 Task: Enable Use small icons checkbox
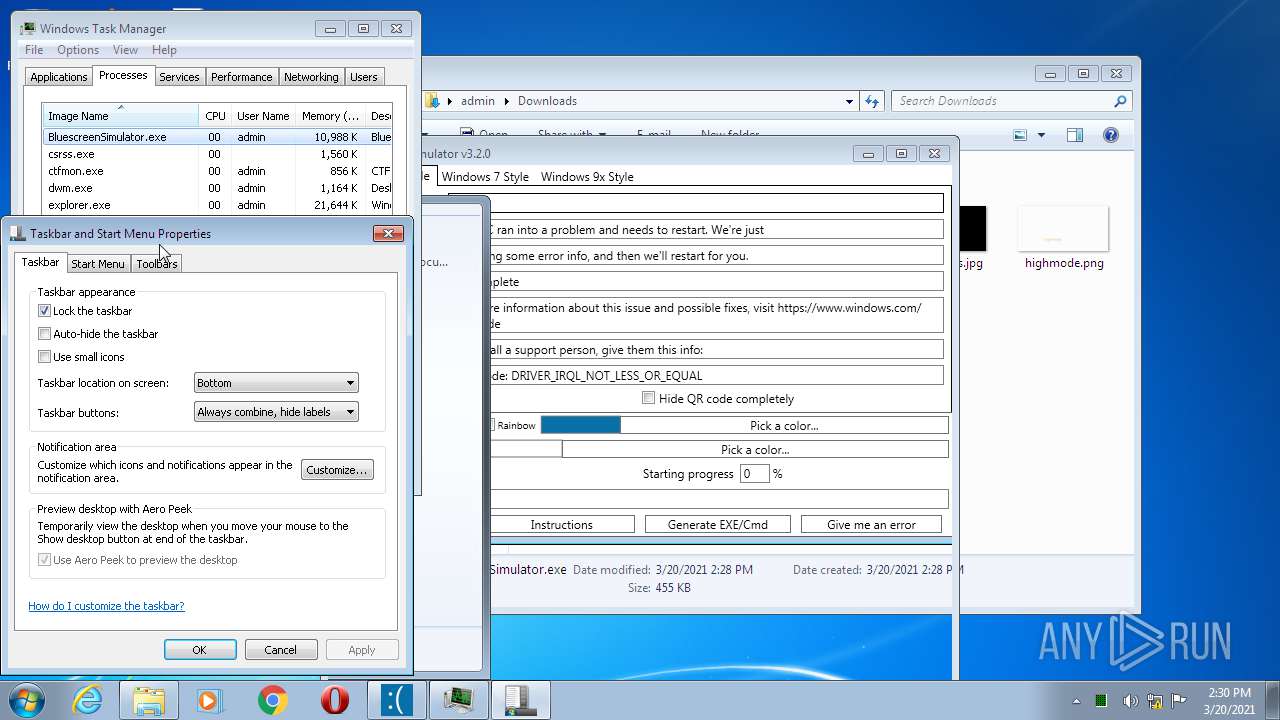pyautogui.click(x=44, y=357)
